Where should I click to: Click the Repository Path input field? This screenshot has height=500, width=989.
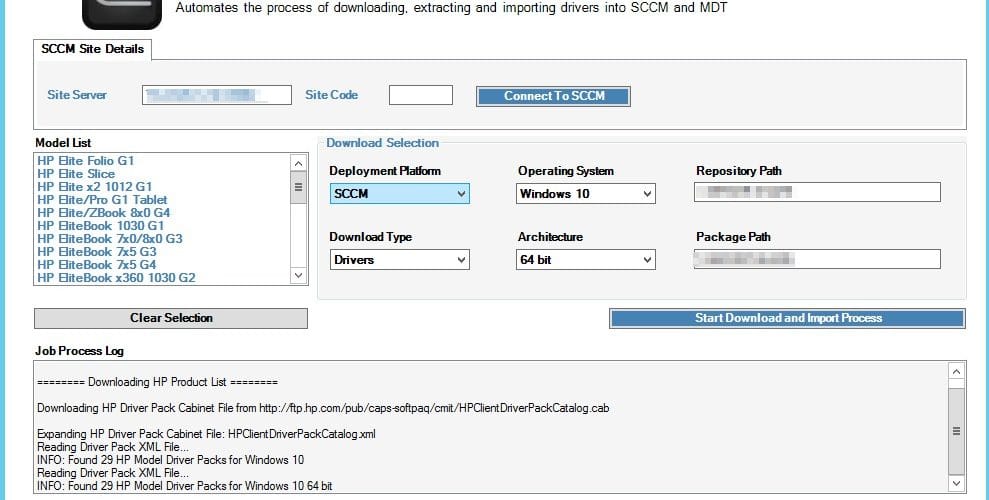point(817,192)
